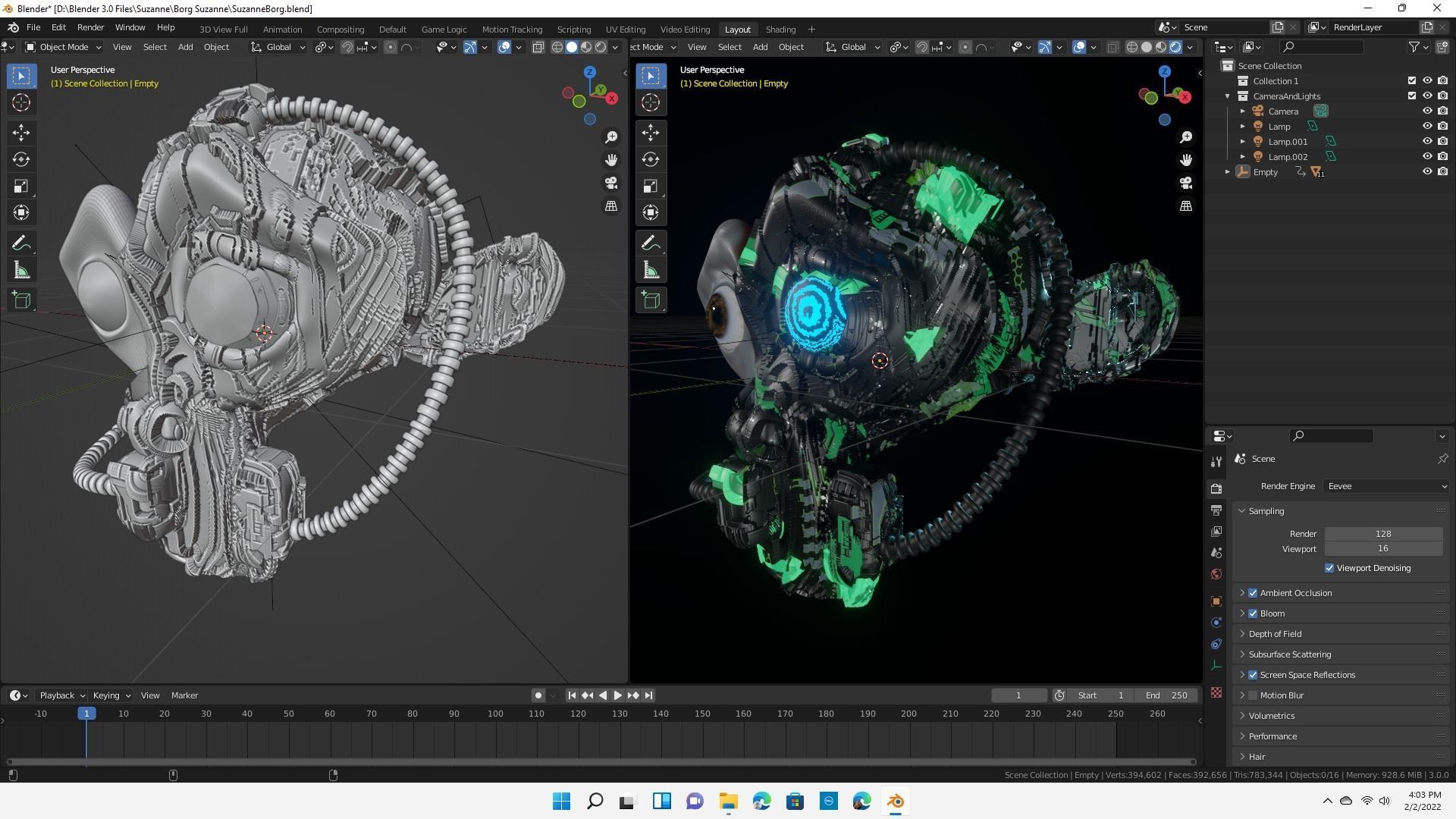Toggle camera view in right viewport
This screenshot has height=819, width=1456.
click(x=1186, y=183)
